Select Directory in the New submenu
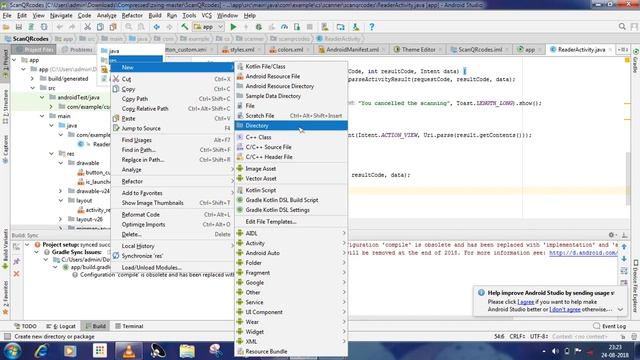This screenshot has height=360, width=640. (x=291, y=125)
